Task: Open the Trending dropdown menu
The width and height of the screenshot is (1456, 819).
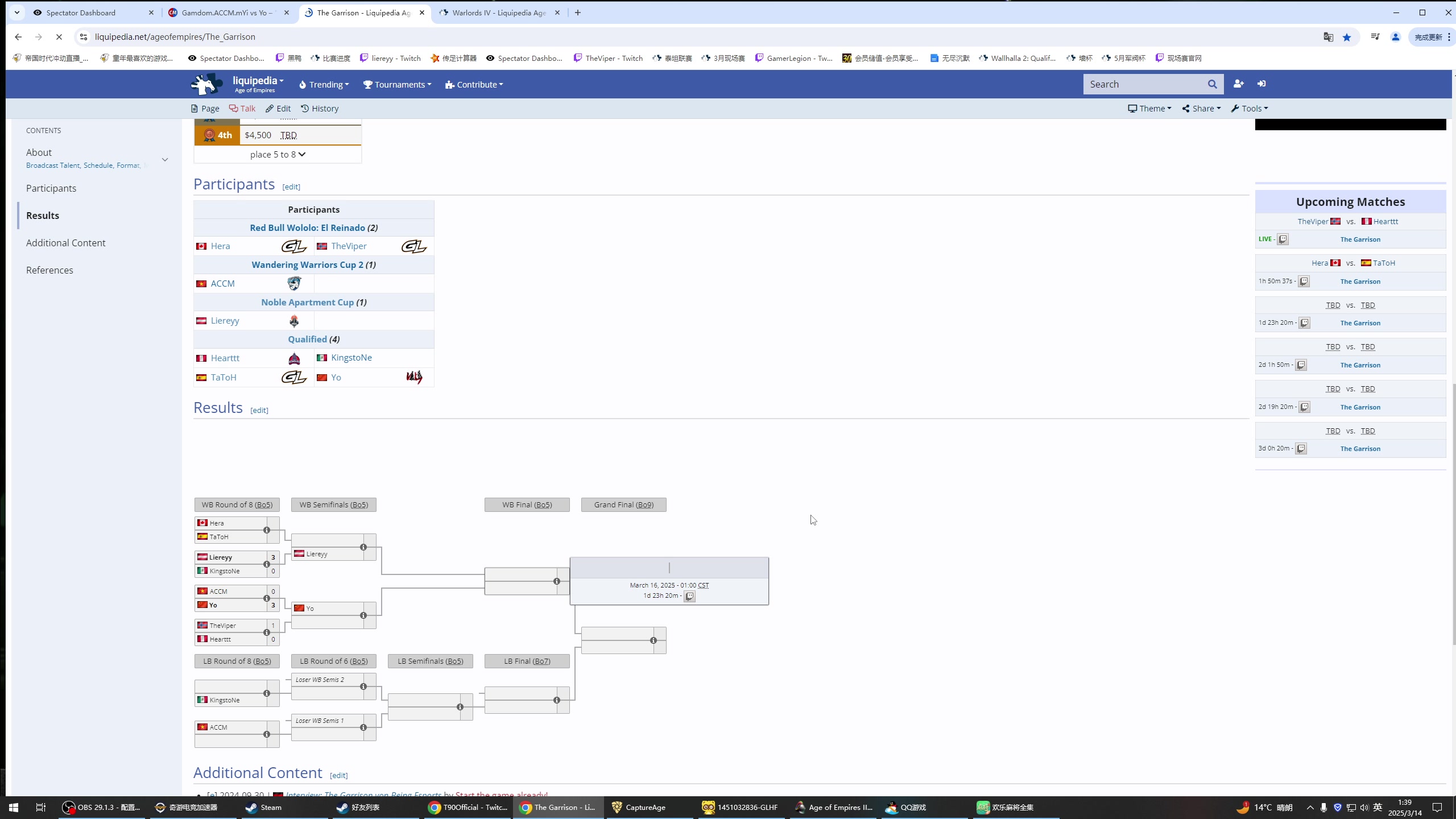Action: click(x=324, y=85)
